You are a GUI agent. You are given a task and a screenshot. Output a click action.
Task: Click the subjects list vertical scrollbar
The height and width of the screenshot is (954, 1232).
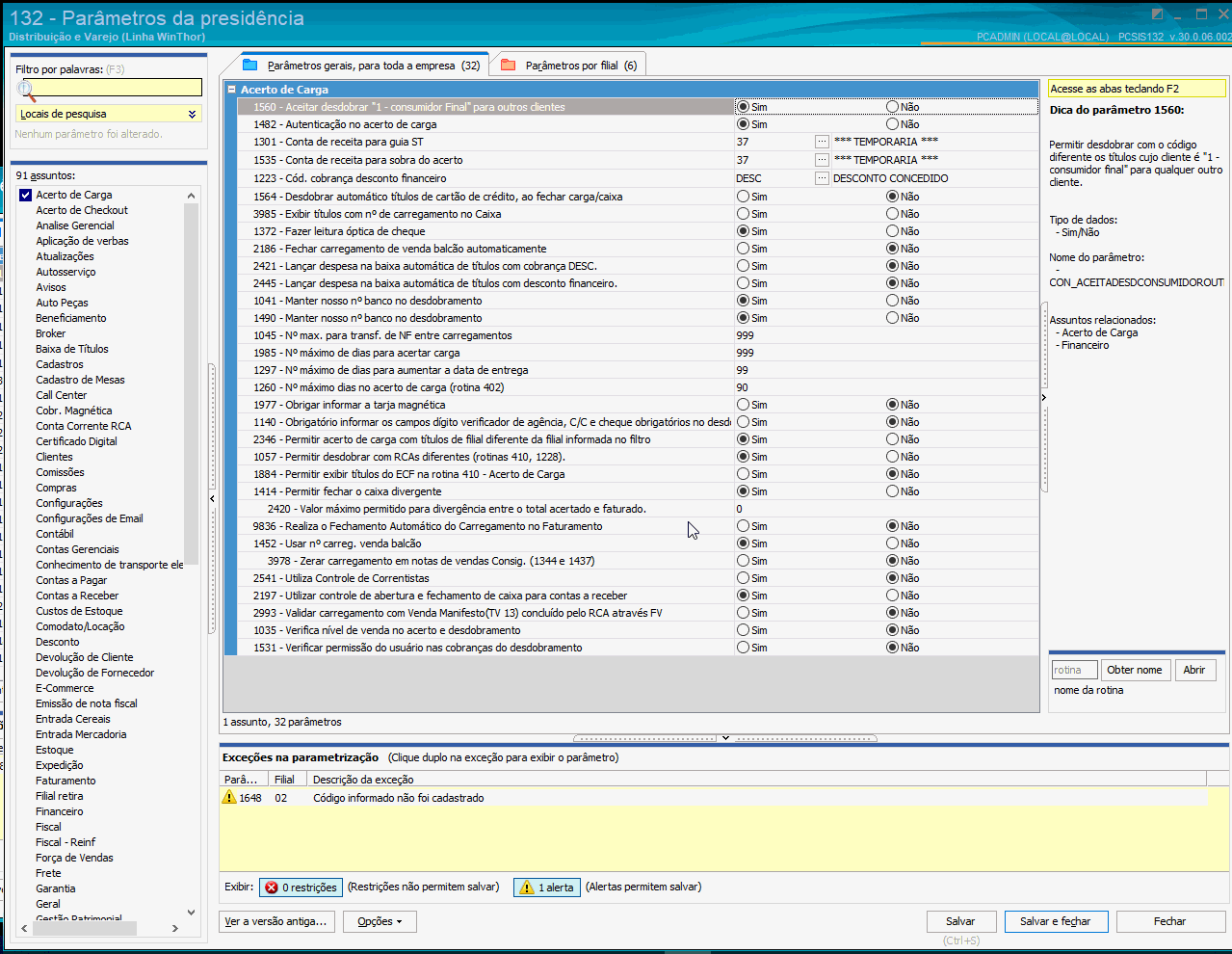click(x=191, y=385)
